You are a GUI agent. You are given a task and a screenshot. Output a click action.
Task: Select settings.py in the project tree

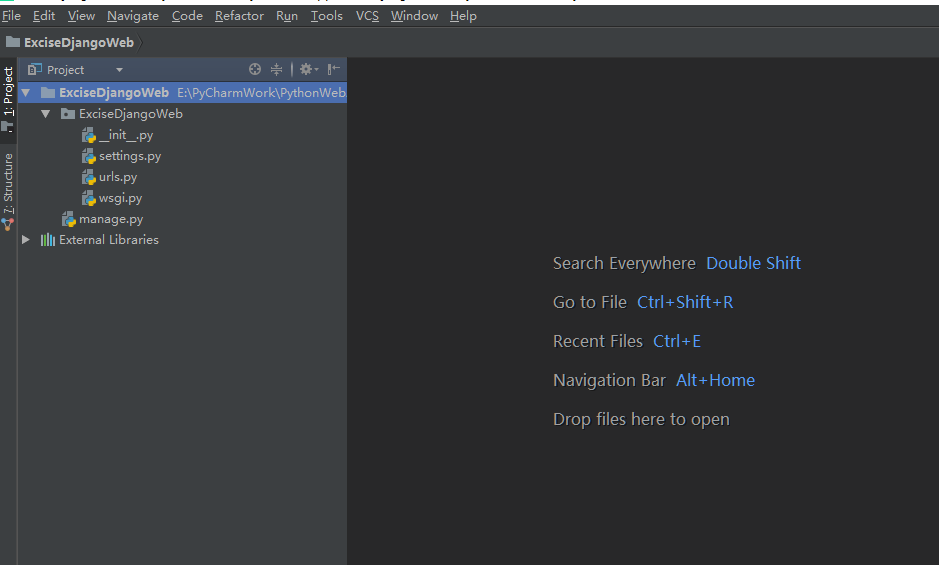coord(130,156)
